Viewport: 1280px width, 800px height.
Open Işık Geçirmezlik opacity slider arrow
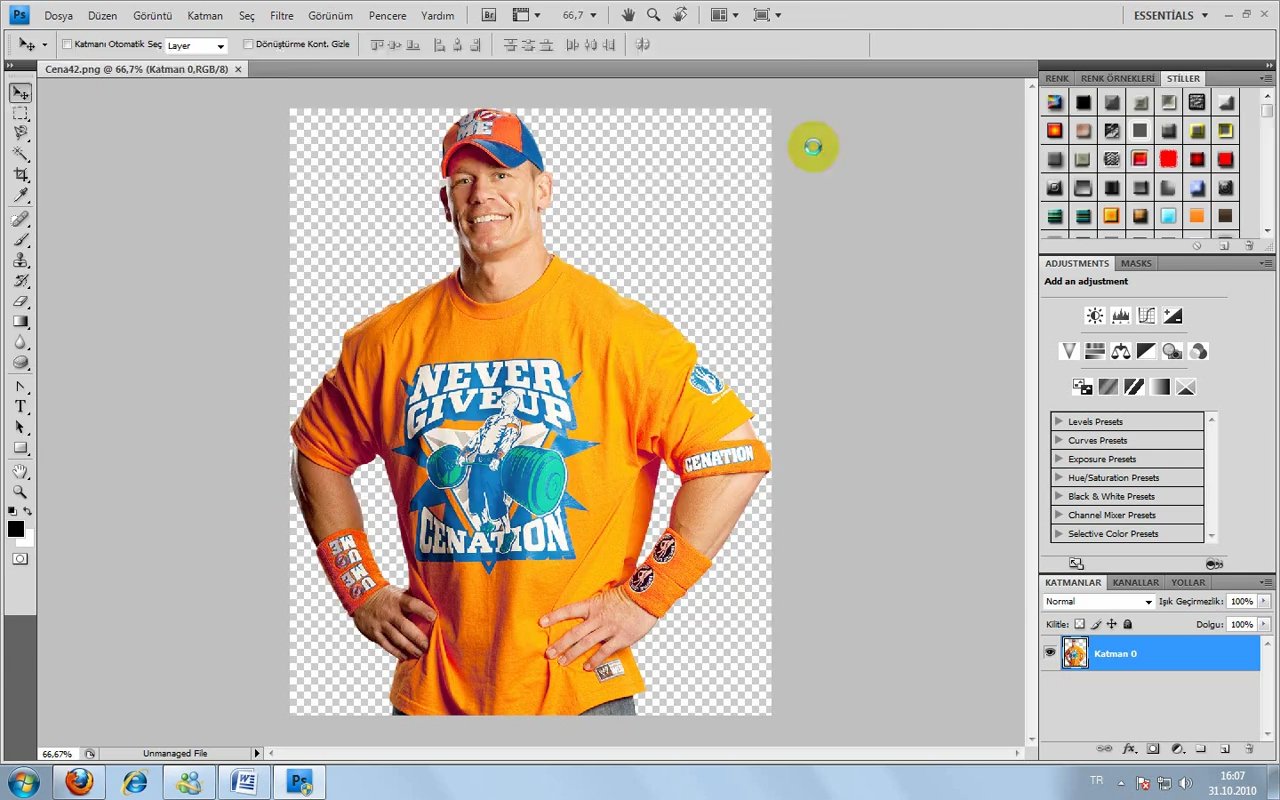tap(1265, 602)
